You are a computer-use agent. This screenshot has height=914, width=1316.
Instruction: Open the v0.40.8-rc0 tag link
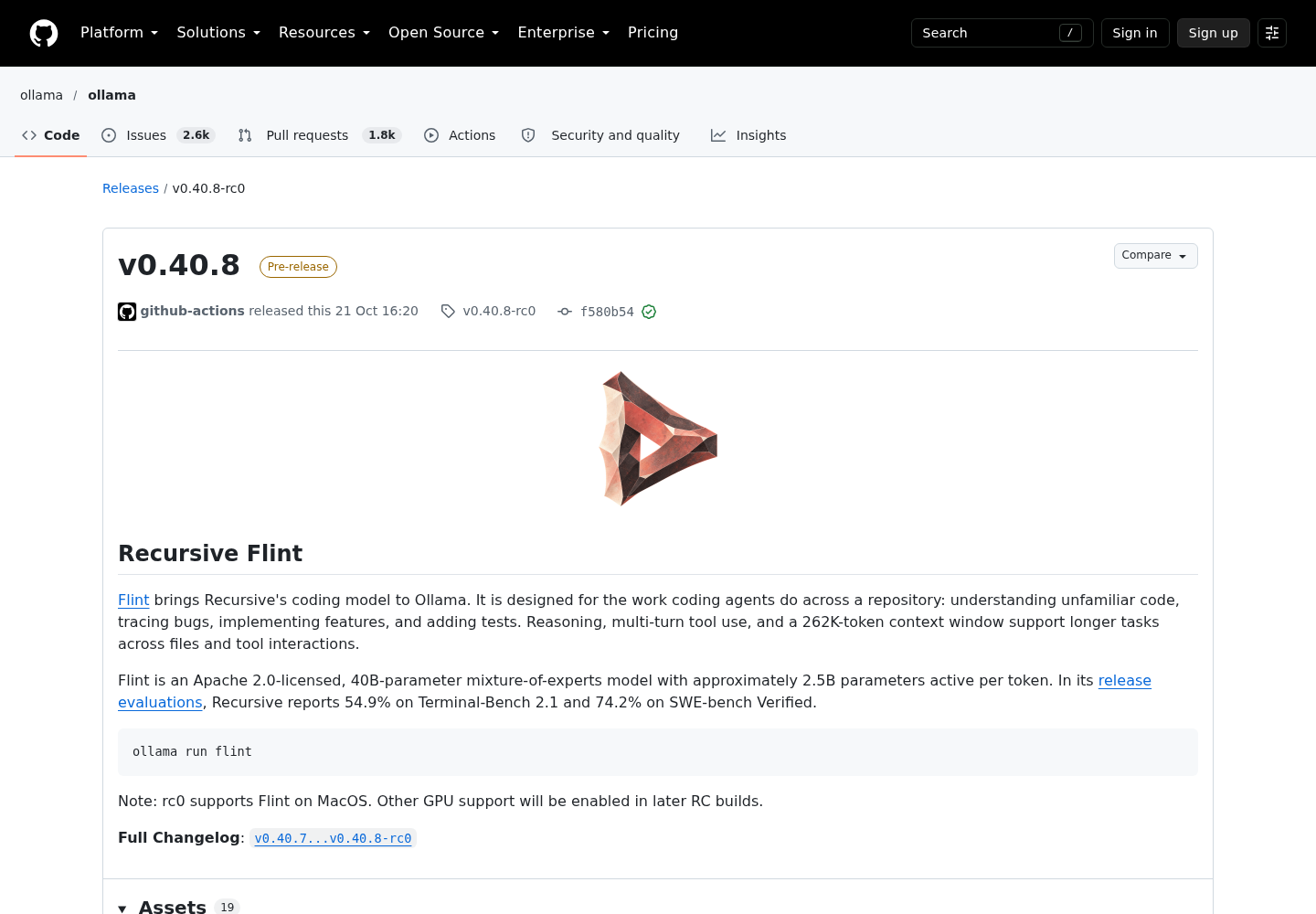[x=499, y=311]
